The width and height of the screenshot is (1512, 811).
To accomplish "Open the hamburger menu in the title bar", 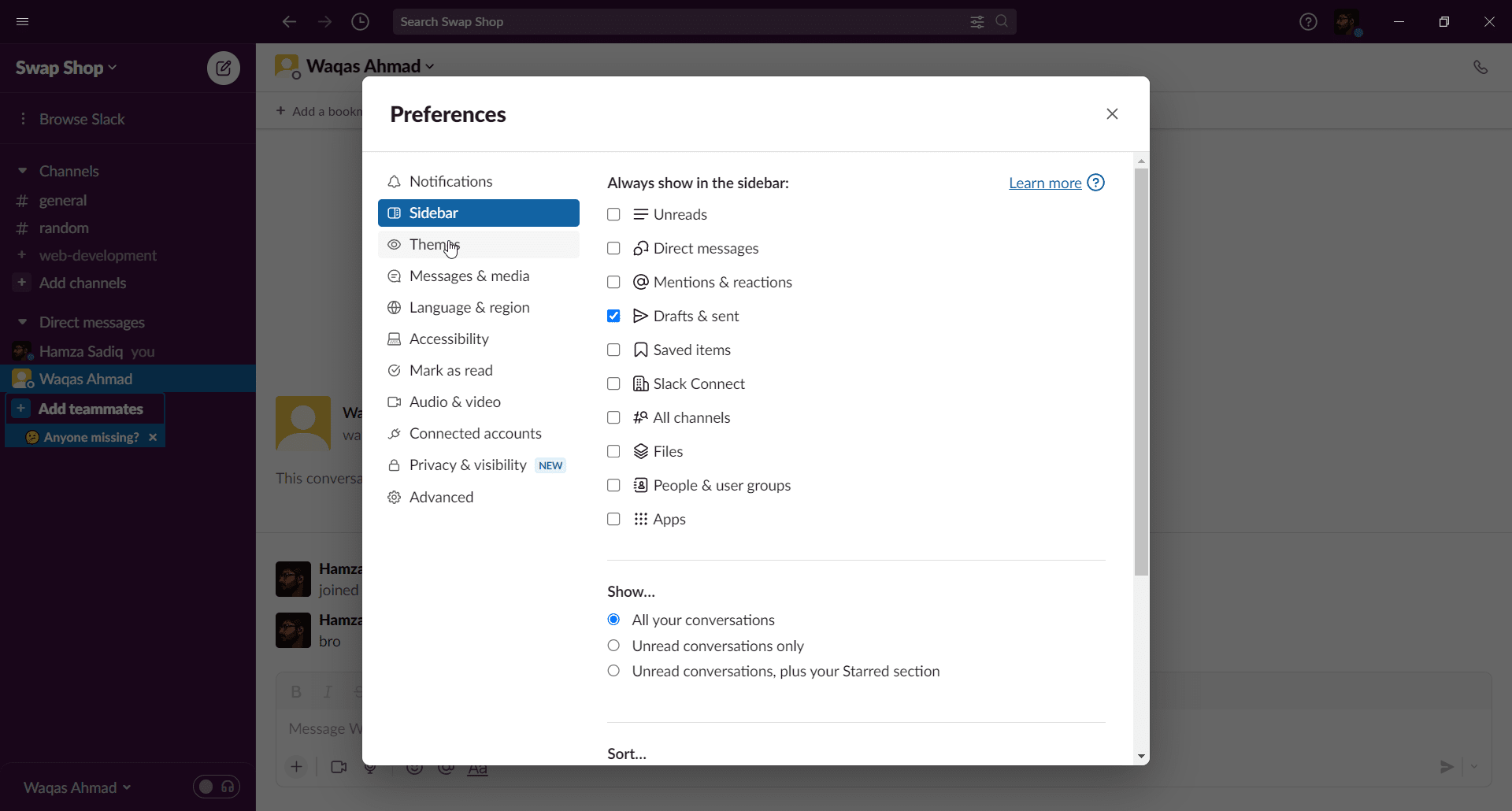I will coord(22,21).
